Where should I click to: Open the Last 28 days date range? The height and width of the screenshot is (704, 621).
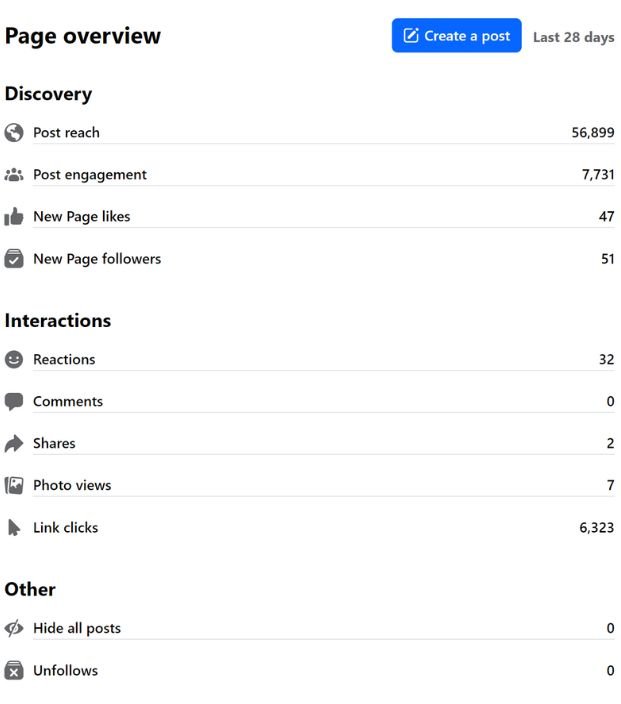point(573,37)
